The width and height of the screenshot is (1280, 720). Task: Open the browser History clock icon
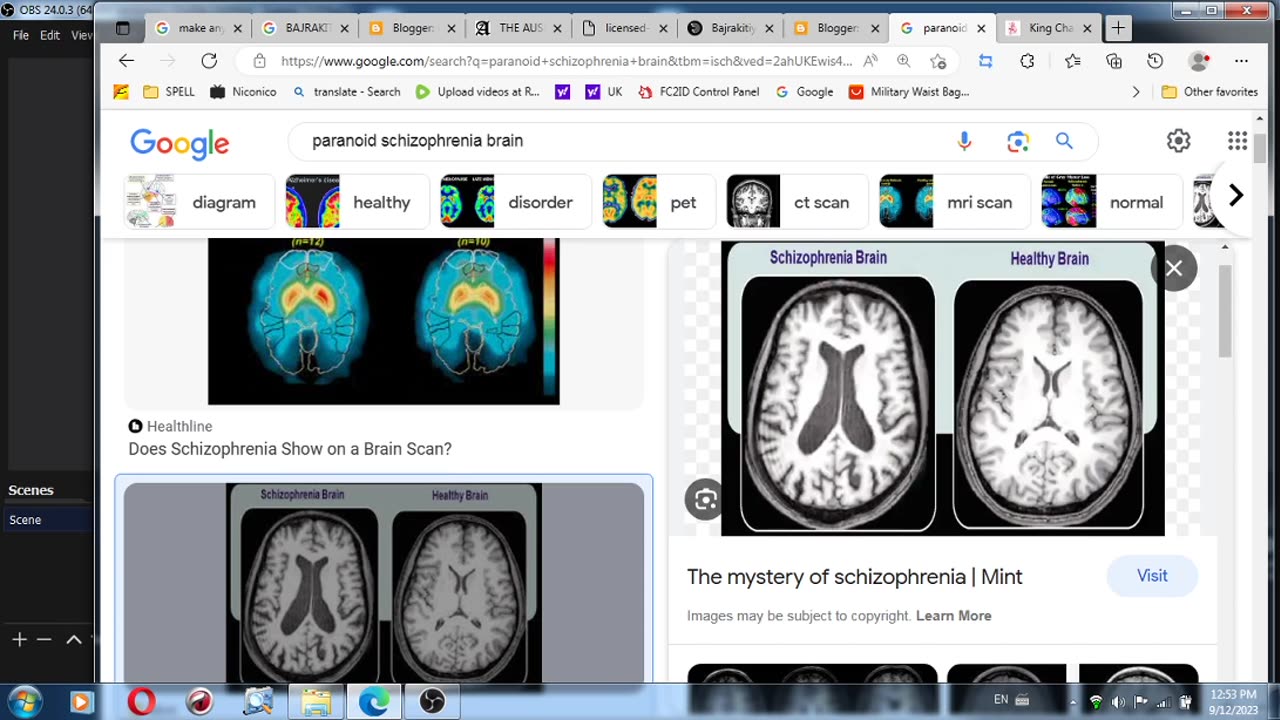pyautogui.click(x=1155, y=61)
